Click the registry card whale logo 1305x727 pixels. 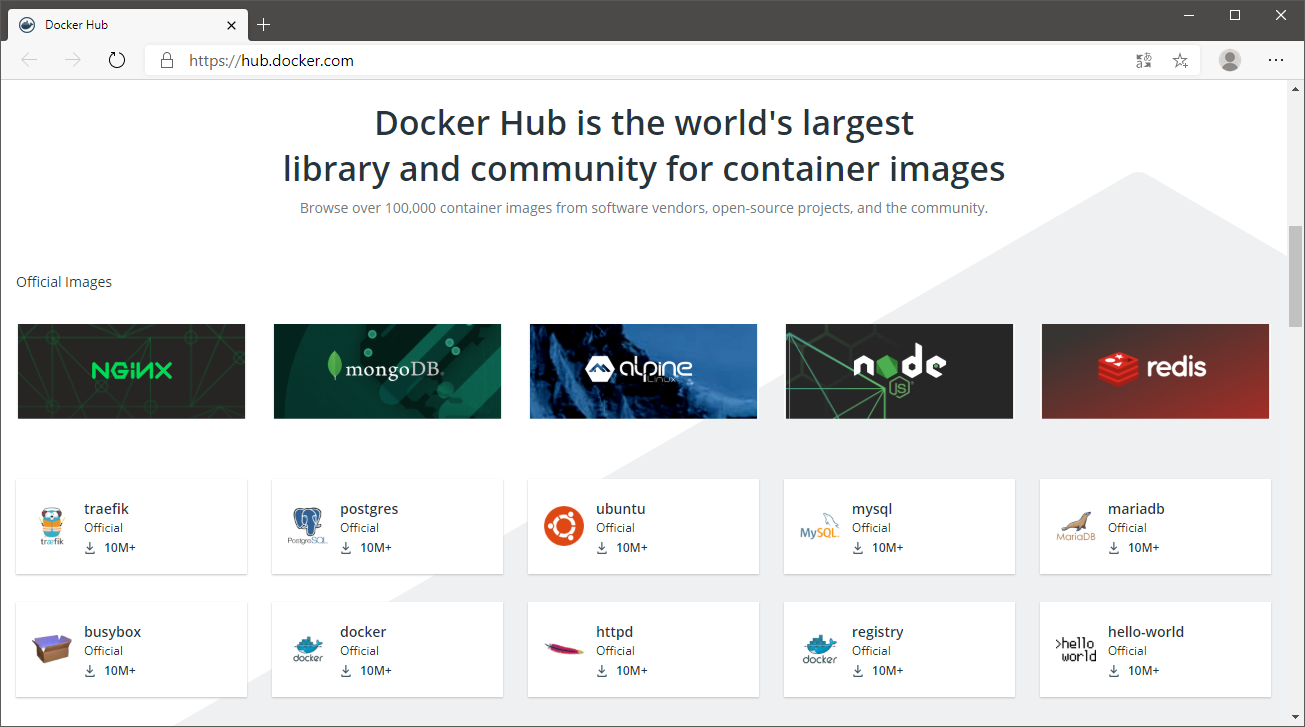(819, 649)
